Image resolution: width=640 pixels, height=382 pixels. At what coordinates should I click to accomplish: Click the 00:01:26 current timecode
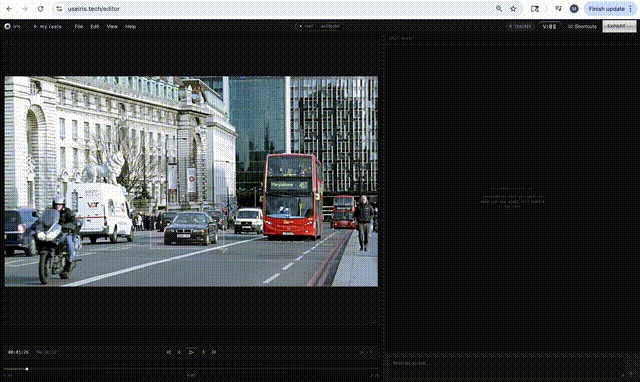click(x=18, y=352)
